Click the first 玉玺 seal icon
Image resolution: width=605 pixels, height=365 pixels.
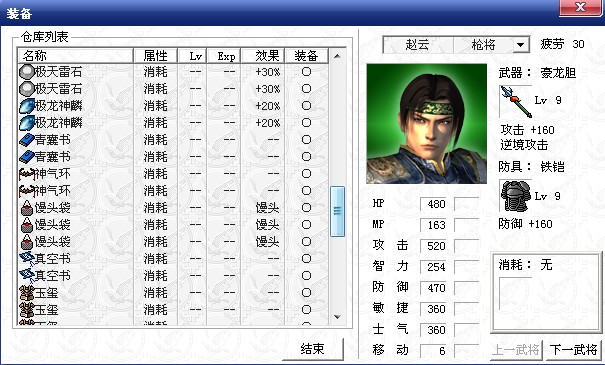pyautogui.click(x=27, y=292)
